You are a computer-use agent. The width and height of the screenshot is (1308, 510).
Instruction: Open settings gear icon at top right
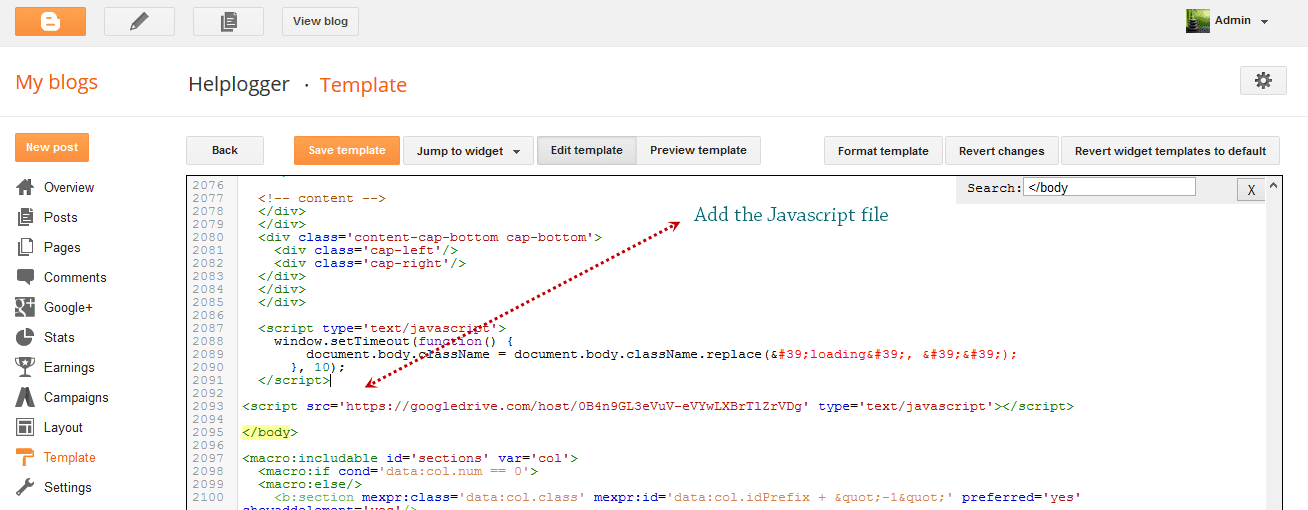(1263, 81)
